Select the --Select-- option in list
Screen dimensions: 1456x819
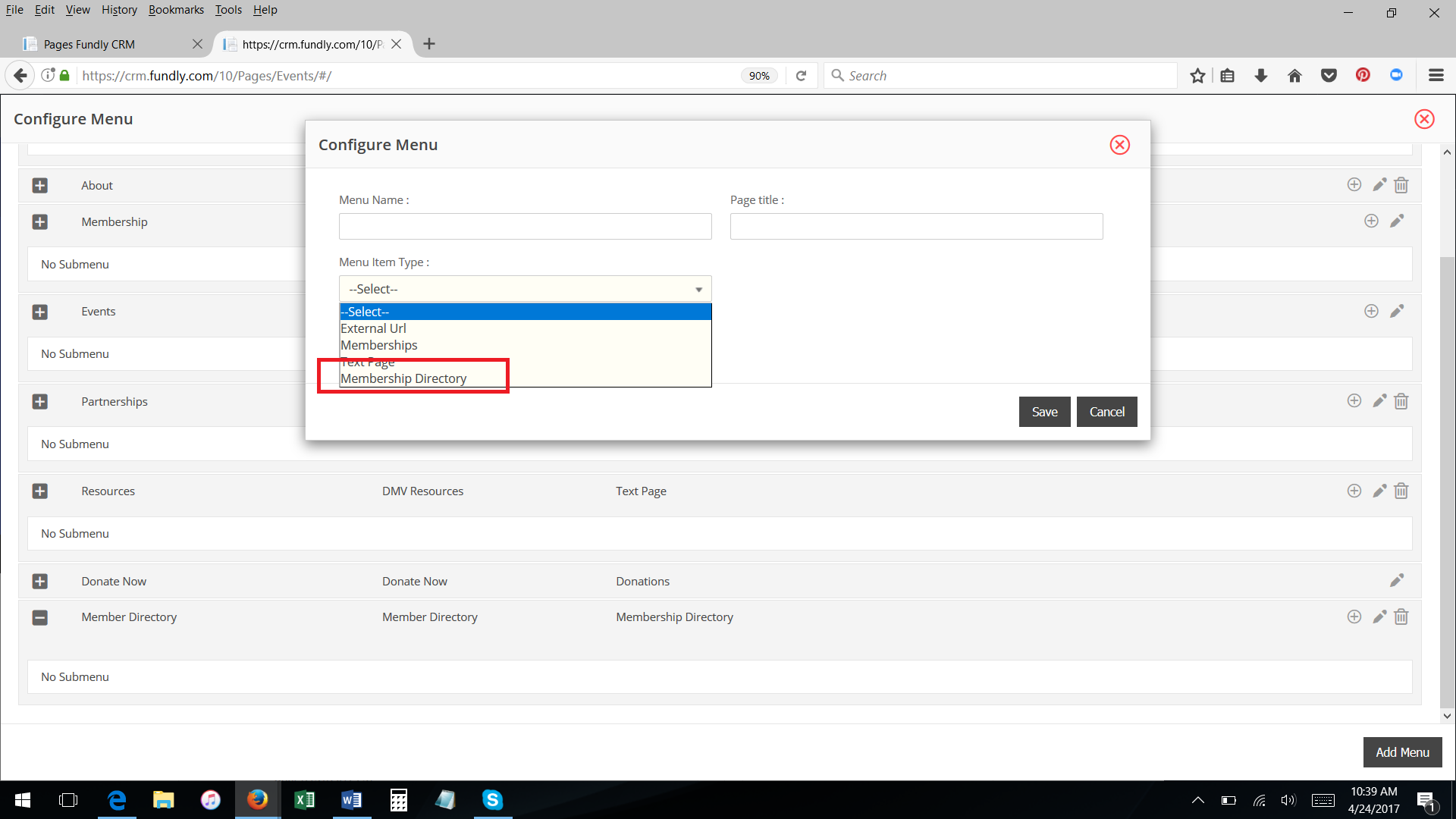click(525, 312)
